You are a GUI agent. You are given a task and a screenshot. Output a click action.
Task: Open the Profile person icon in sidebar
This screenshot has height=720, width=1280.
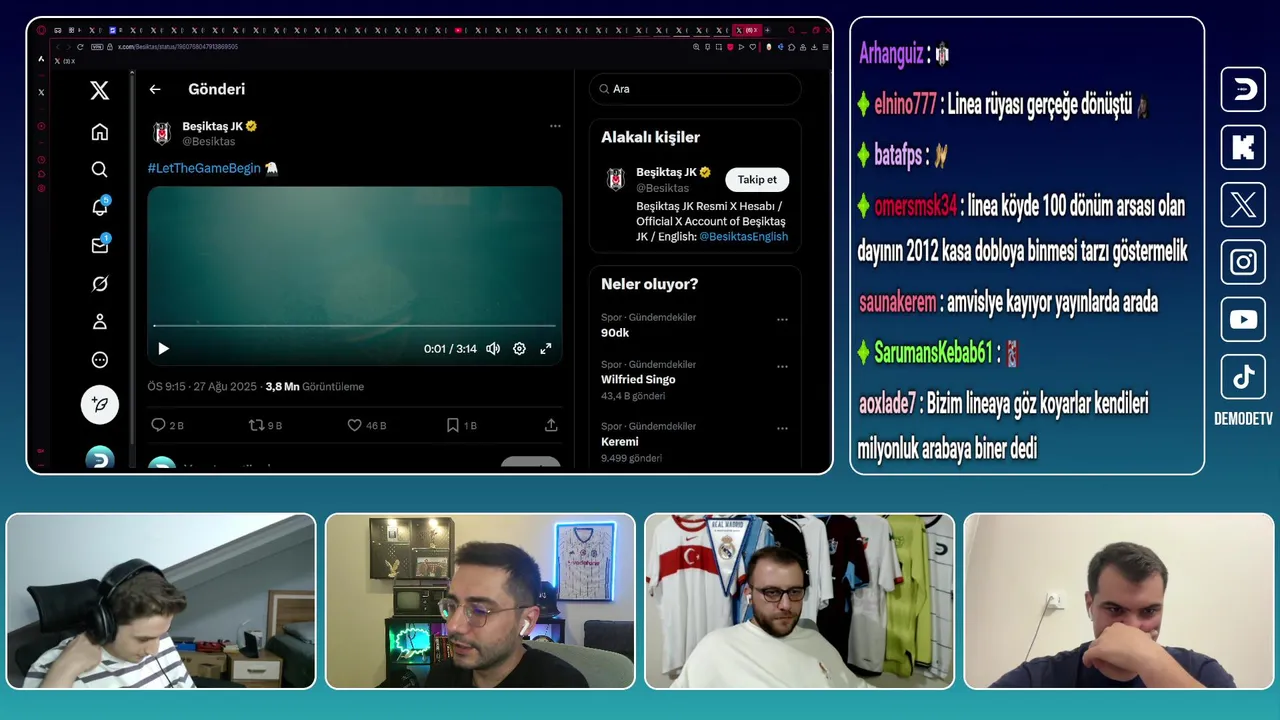(x=99, y=322)
